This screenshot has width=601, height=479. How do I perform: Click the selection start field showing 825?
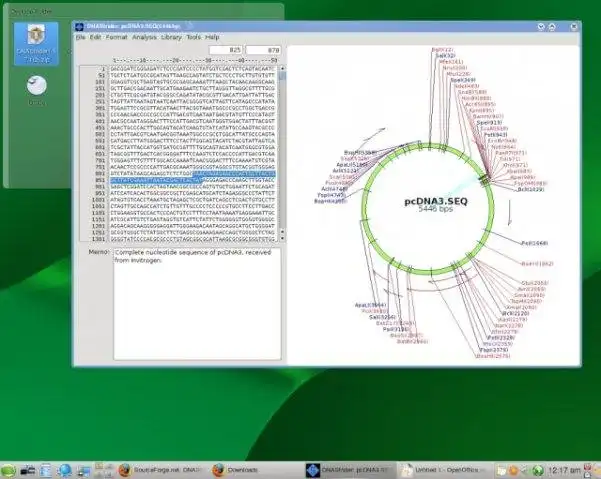tap(226, 50)
